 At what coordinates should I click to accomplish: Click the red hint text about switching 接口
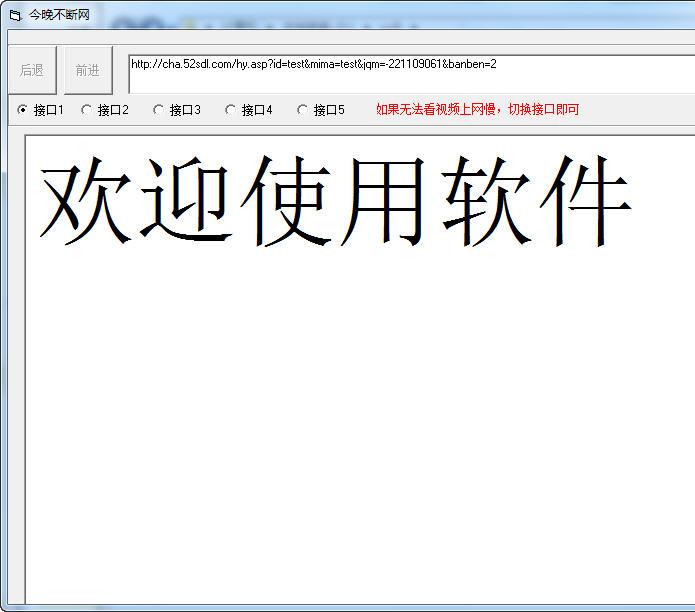coord(477,110)
